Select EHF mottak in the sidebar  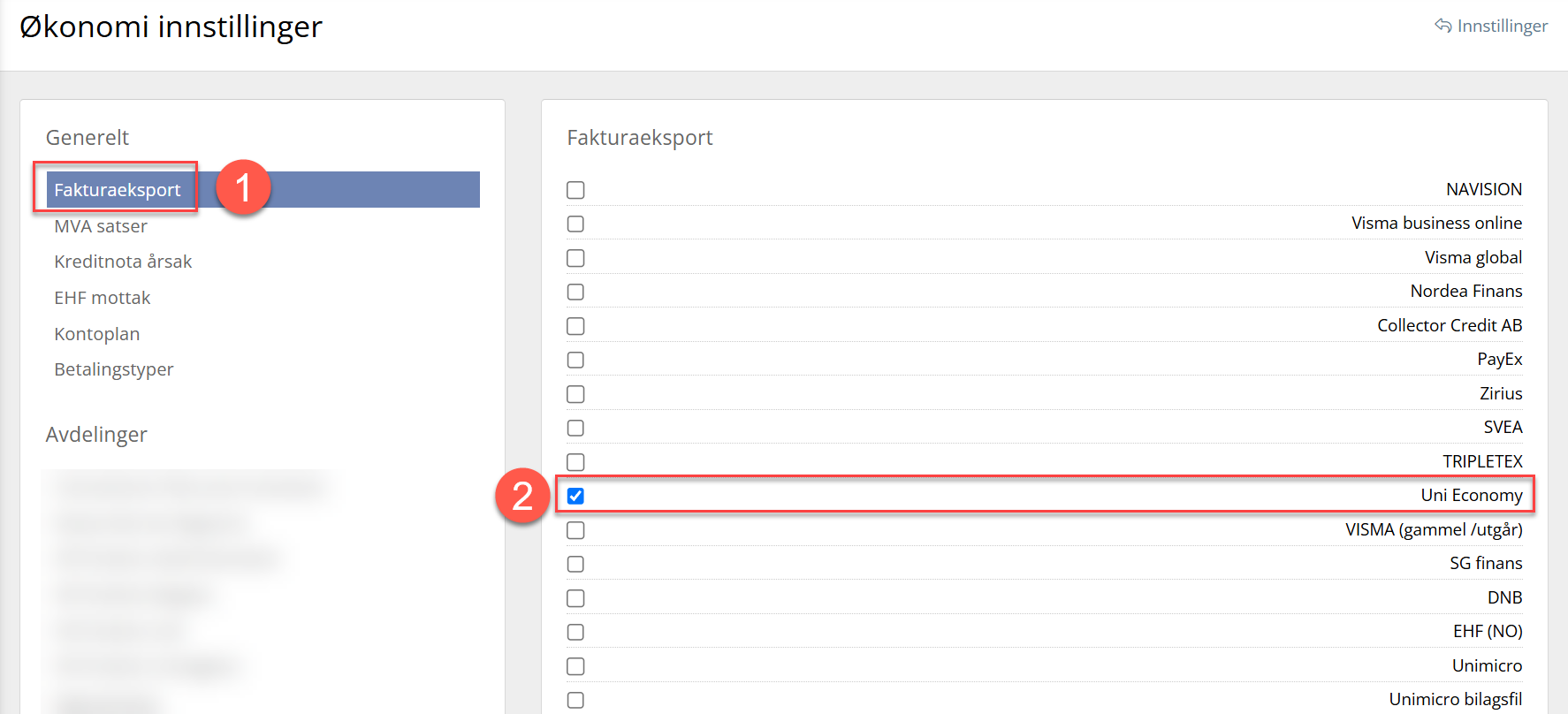[x=103, y=298]
